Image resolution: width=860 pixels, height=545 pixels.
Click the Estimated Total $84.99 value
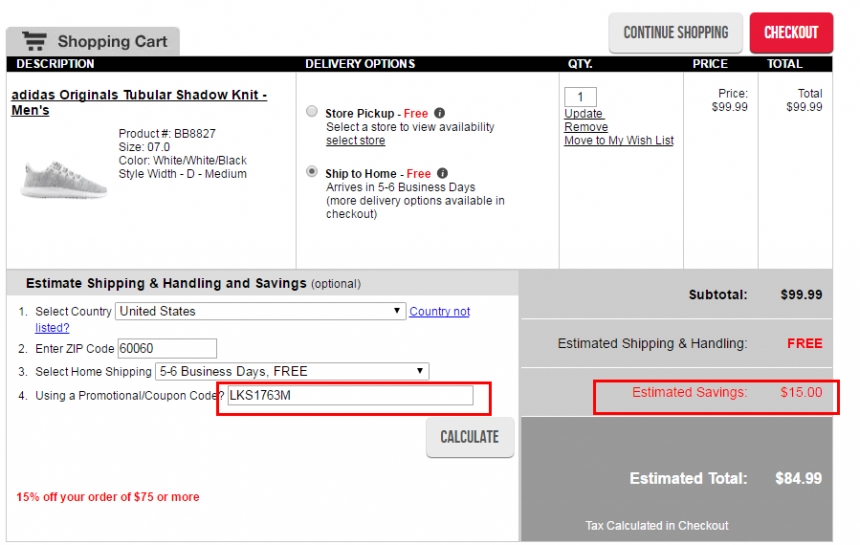click(798, 478)
